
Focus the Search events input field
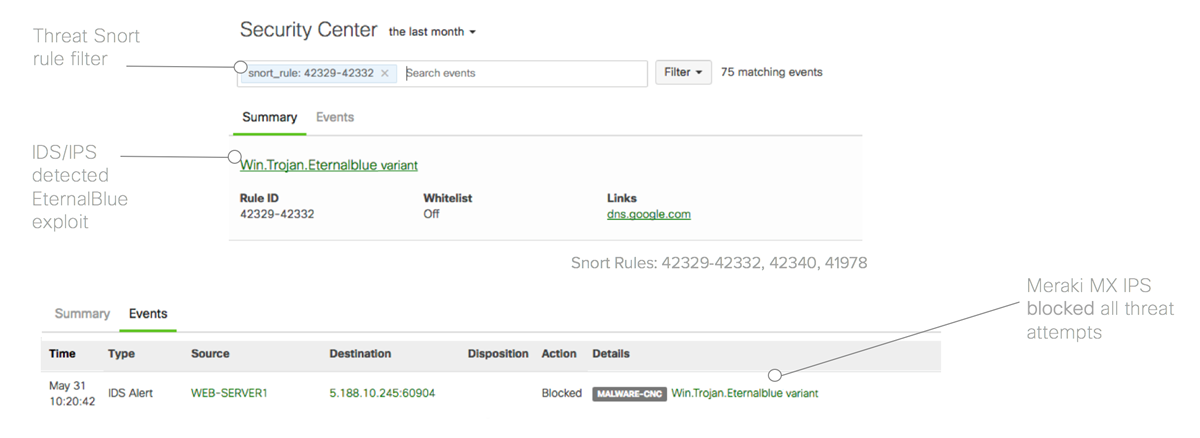[523, 73]
